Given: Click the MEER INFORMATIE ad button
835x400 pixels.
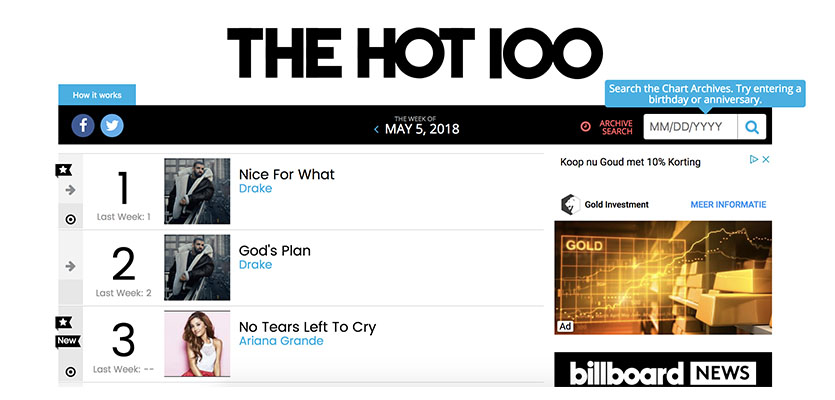Looking at the screenshot, I should (729, 204).
